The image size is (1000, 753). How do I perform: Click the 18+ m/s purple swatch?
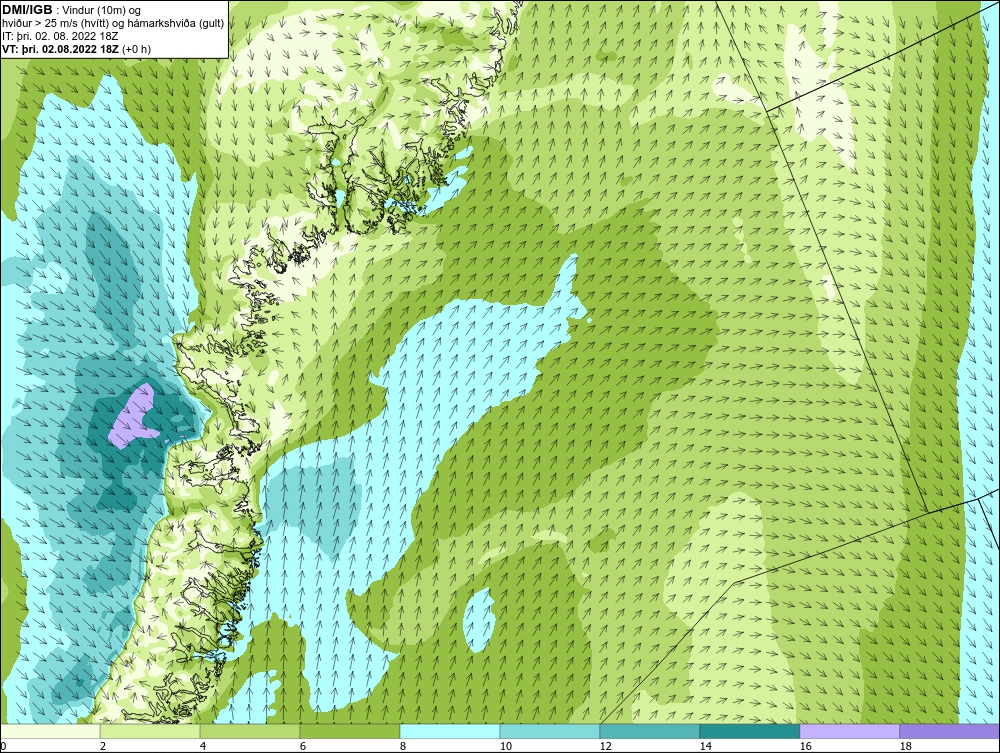coord(950,731)
